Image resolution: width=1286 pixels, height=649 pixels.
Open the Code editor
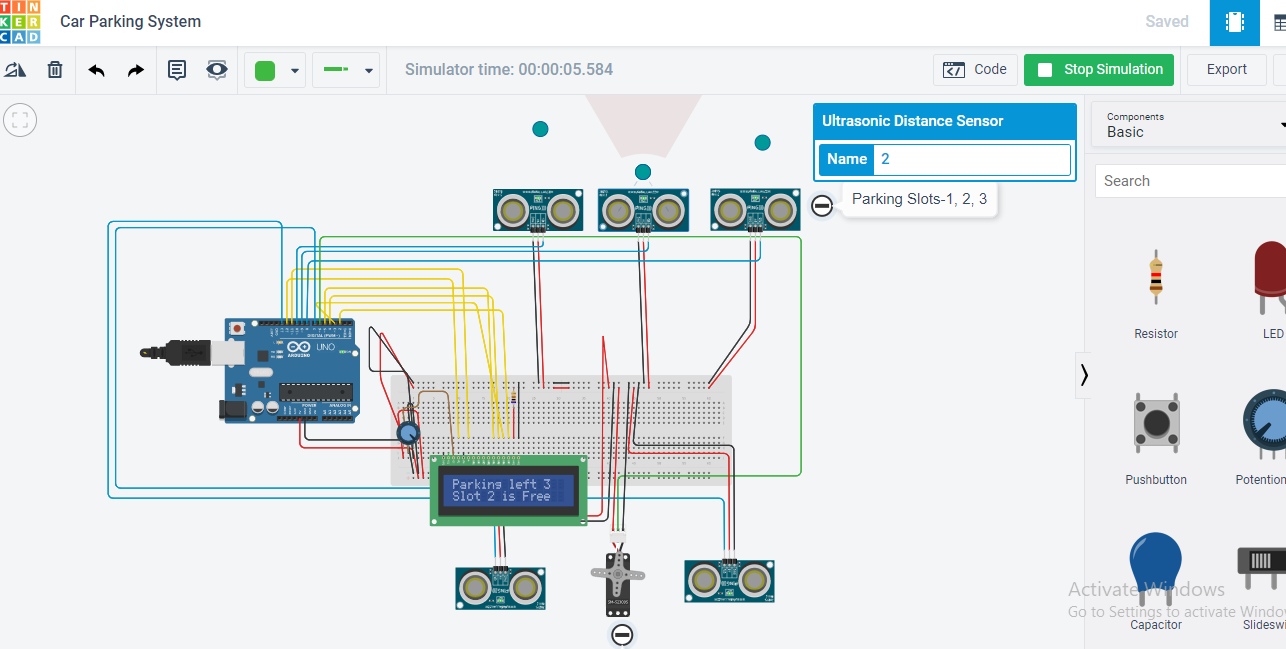(x=976, y=70)
